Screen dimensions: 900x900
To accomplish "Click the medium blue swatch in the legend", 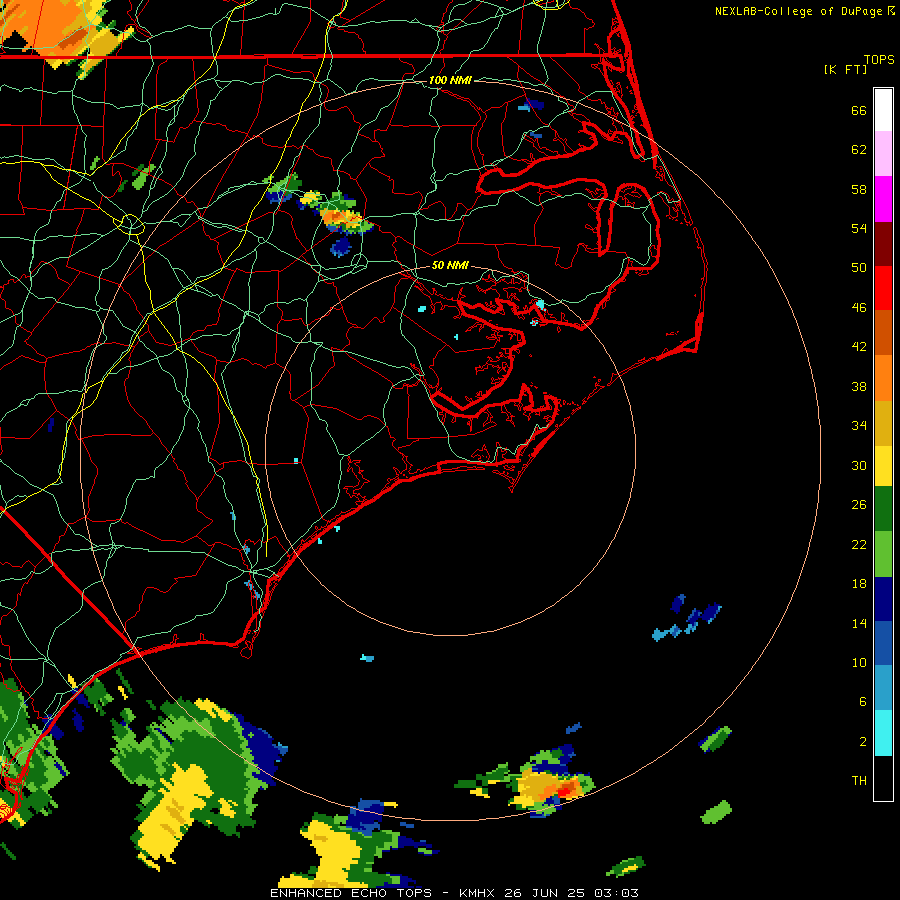I will [x=883, y=643].
